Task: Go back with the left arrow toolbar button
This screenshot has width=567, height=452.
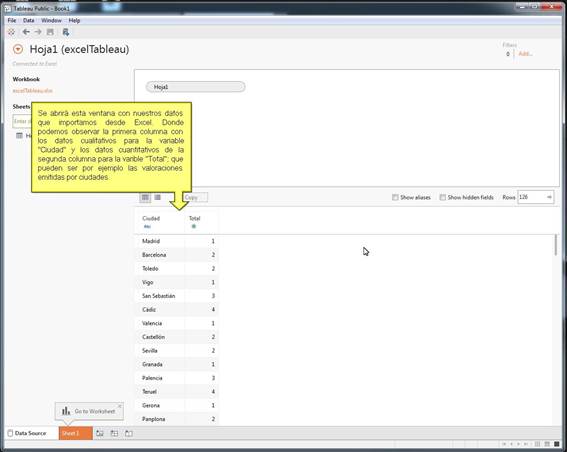Action: click(26, 32)
